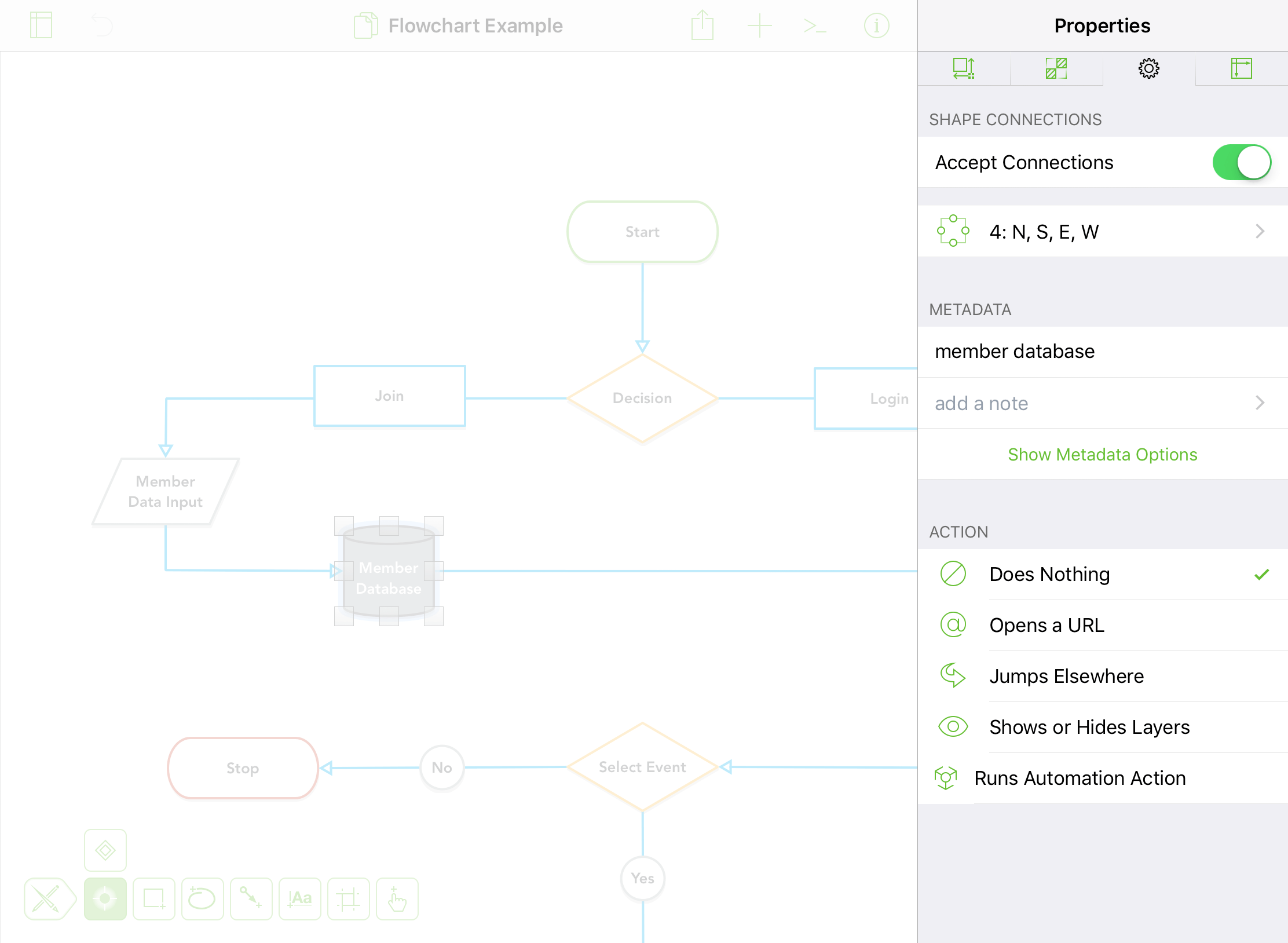Switch to the canvas properties tab
Image resolution: width=1288 pixels, height=943 pixels.
click(x=1241, y=68)
